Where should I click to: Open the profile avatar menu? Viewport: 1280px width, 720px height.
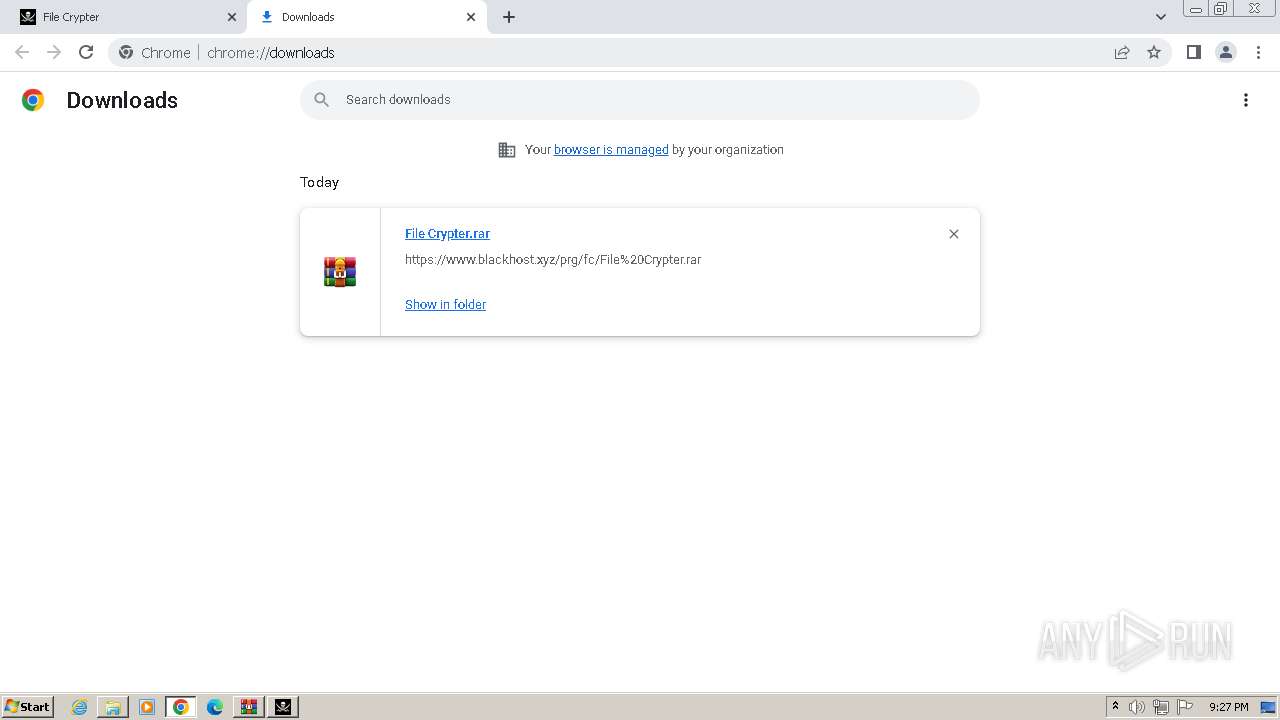tap(1226, 52)
